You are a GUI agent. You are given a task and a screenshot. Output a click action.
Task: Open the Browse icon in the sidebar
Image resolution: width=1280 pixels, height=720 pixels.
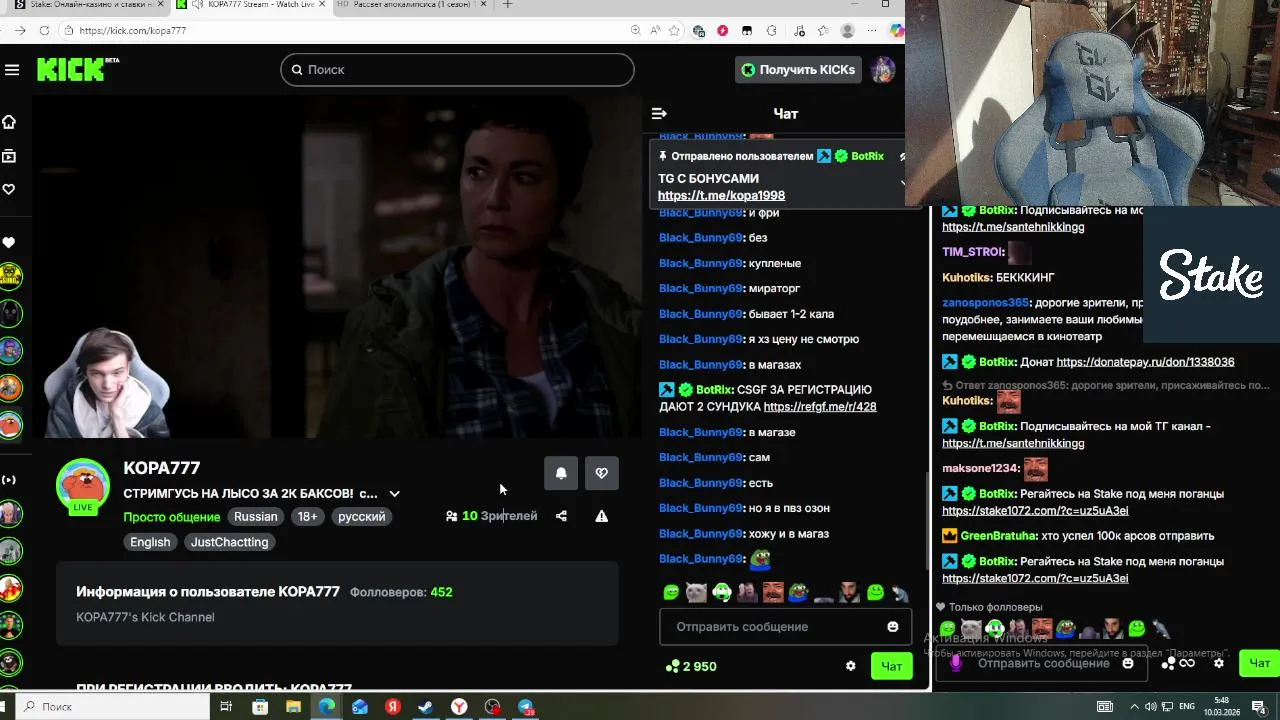tap(9, 156)
